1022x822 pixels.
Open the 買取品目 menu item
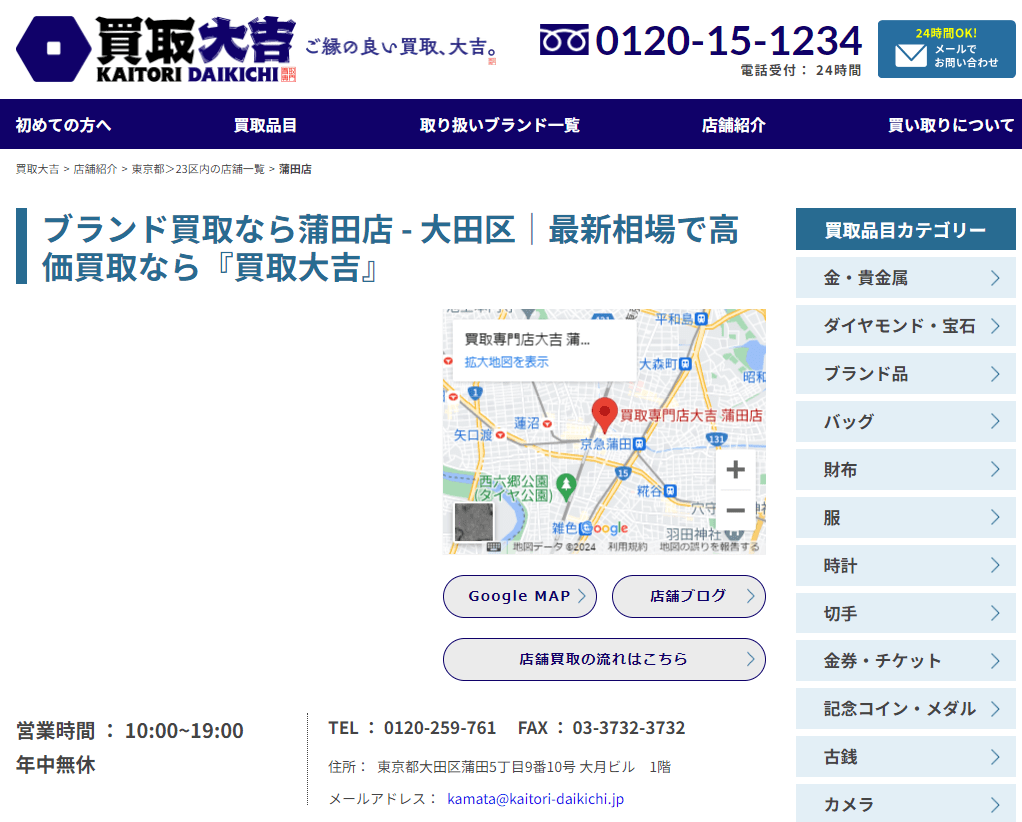[x=265, y=125]
